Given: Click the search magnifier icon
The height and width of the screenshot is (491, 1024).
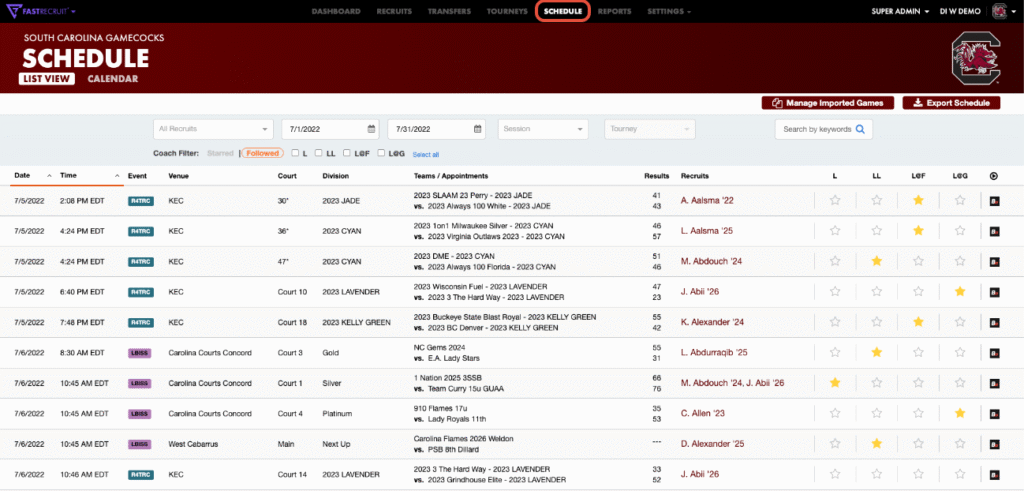Looking at the screenshot, I should point(859,129).
